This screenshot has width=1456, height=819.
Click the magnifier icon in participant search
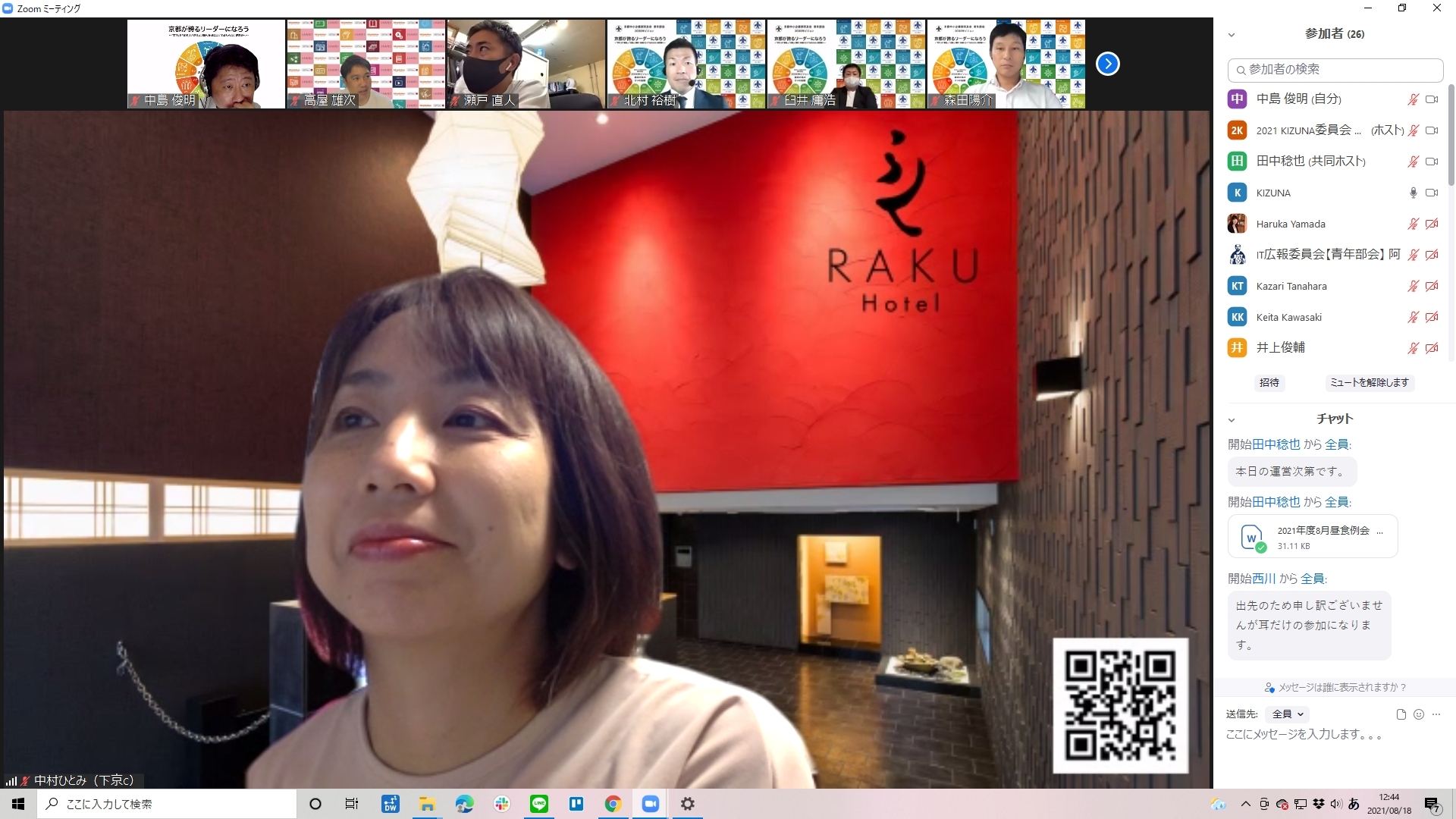tap(1241, 70)
